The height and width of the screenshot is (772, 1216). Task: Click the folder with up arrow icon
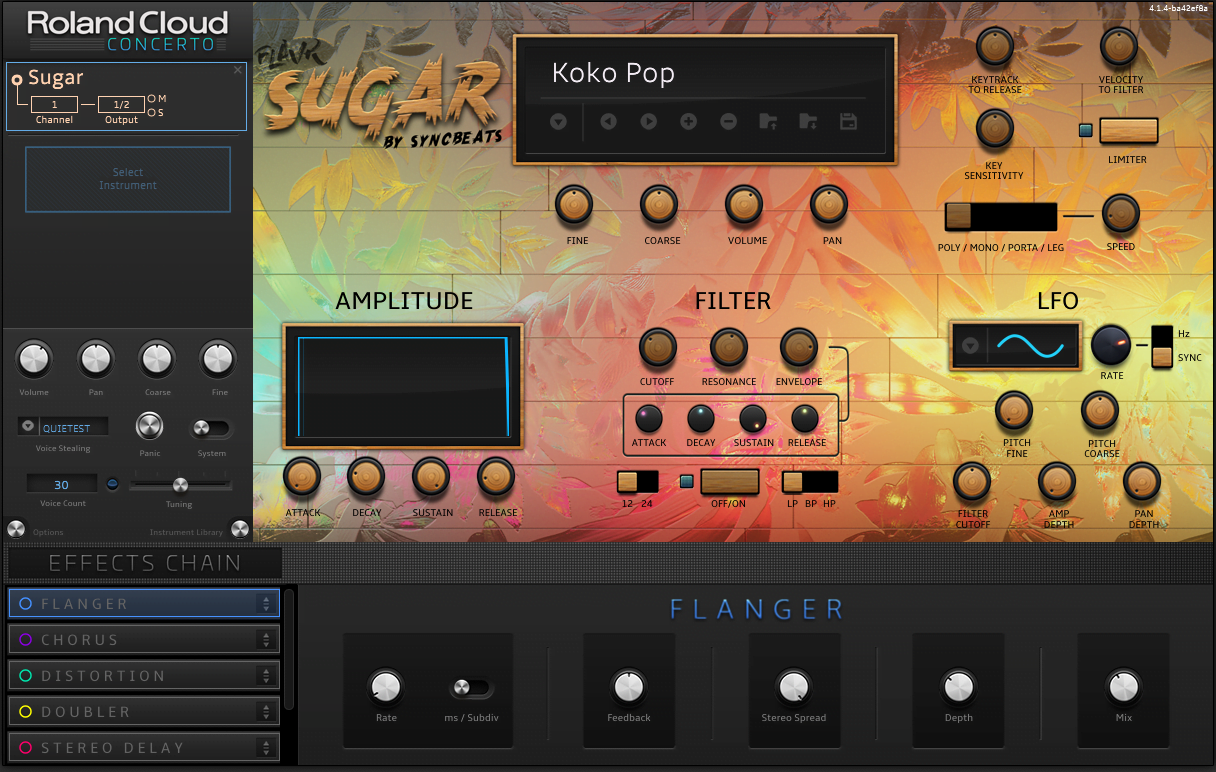coord(768,122)
